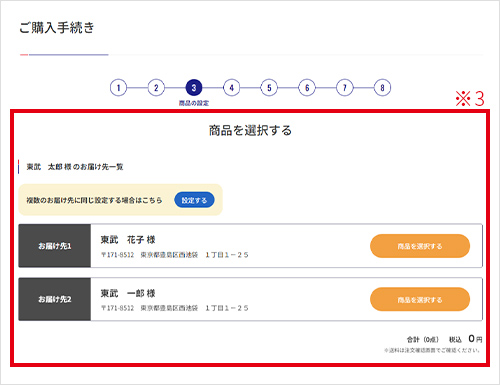Click recipient name 東武 花子 様
This screenshot has height=385, width=500.
point(128,240)
